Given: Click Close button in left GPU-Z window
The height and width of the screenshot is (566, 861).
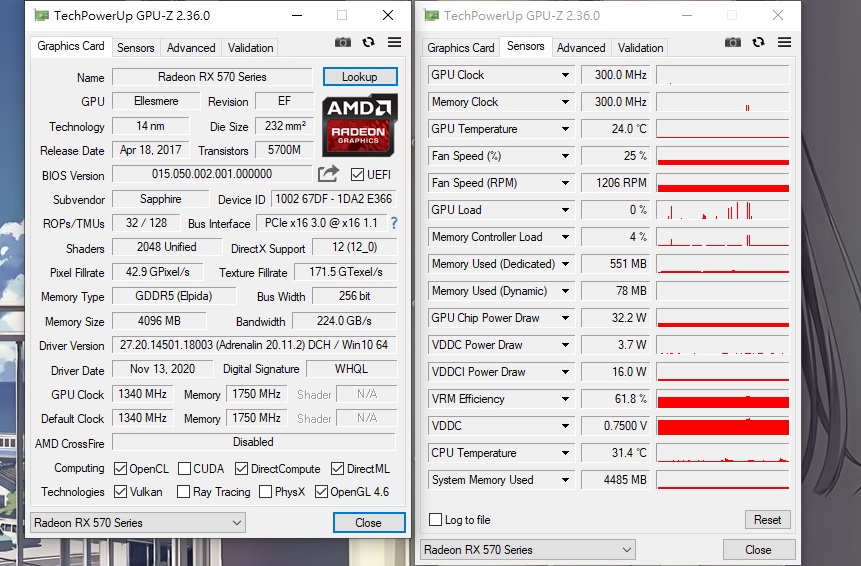Looking at the screenshot, I should 368,523.
